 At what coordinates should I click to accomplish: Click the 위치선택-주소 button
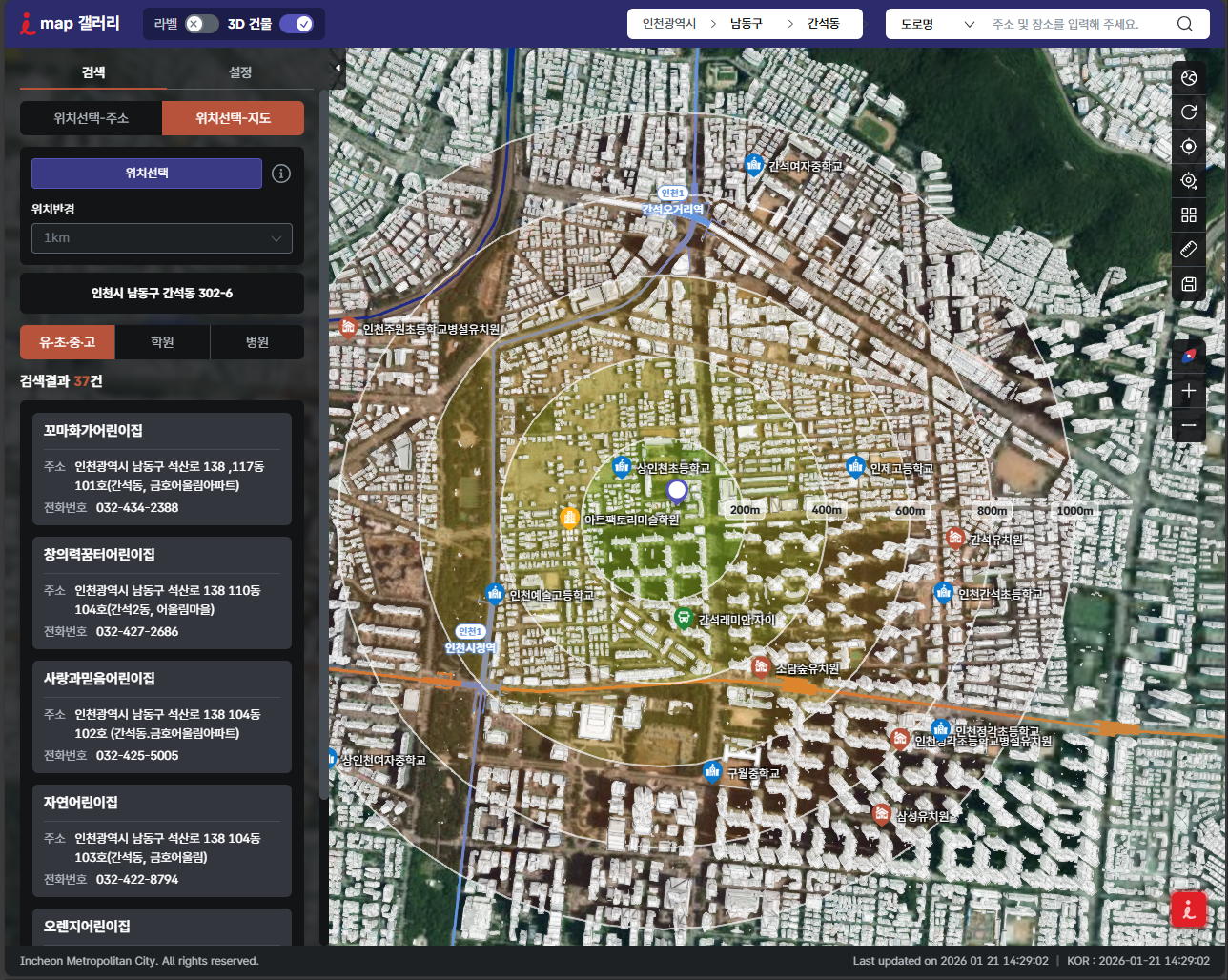(x=92, y=118)
